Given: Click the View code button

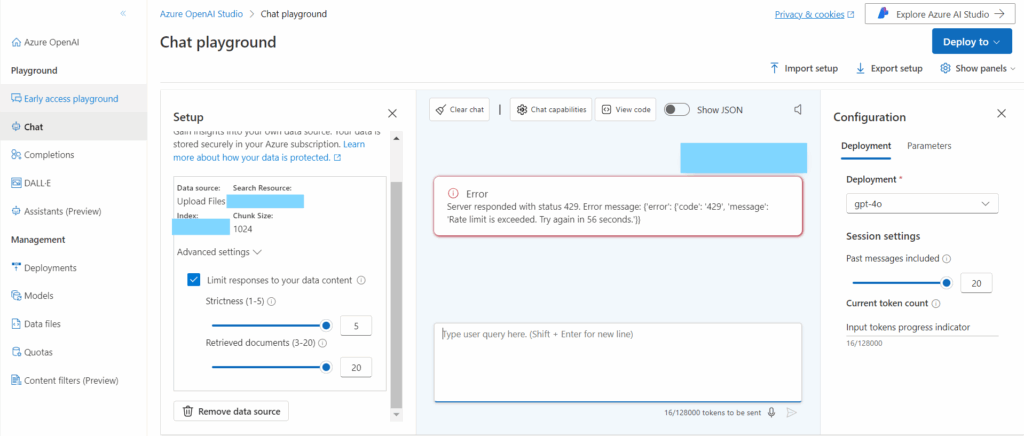Looking at the screenshot, I should (x=626, y=110).
